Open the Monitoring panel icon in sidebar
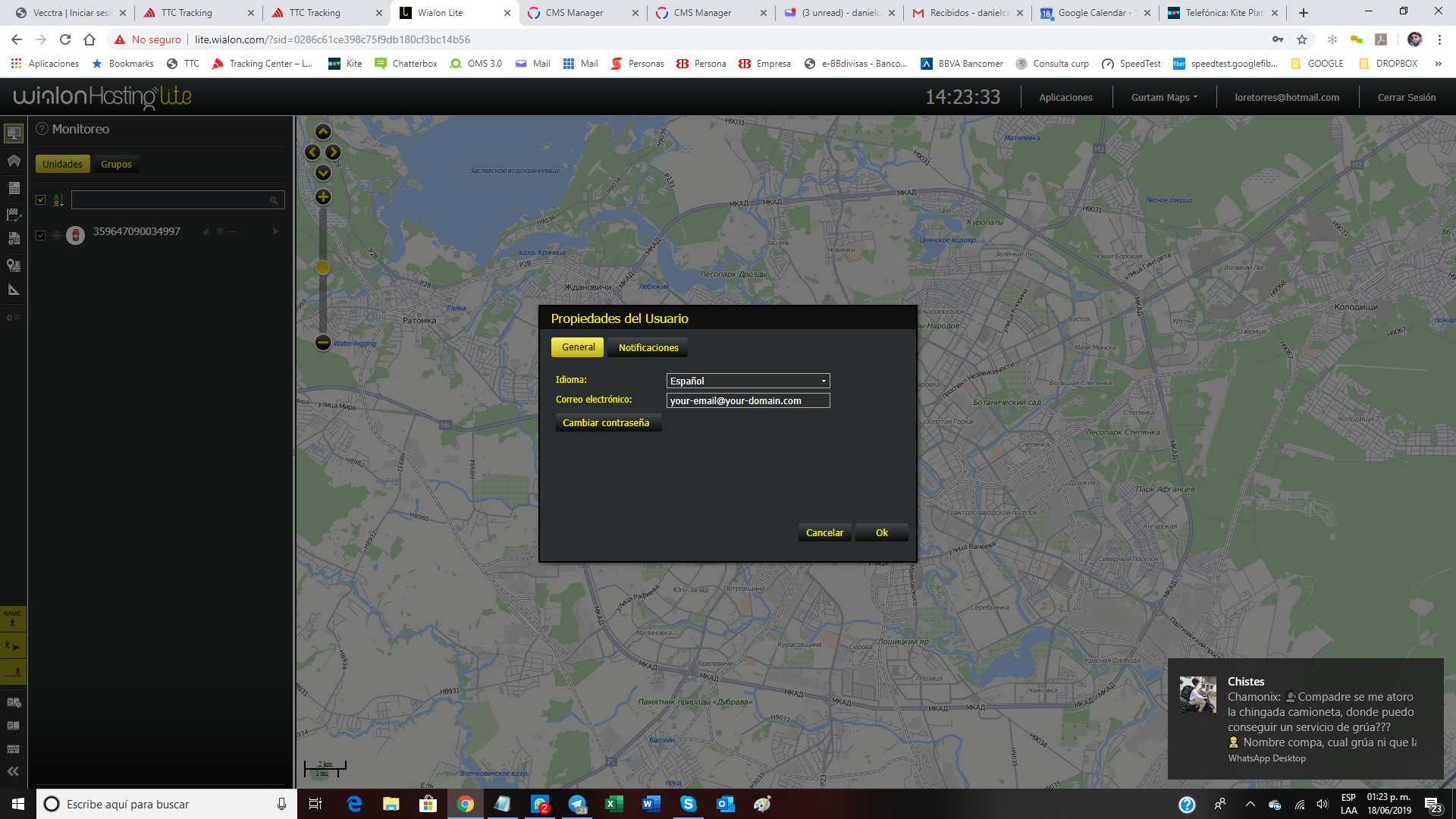Screen dimensions: 1456x819 (x=14, y=133)
